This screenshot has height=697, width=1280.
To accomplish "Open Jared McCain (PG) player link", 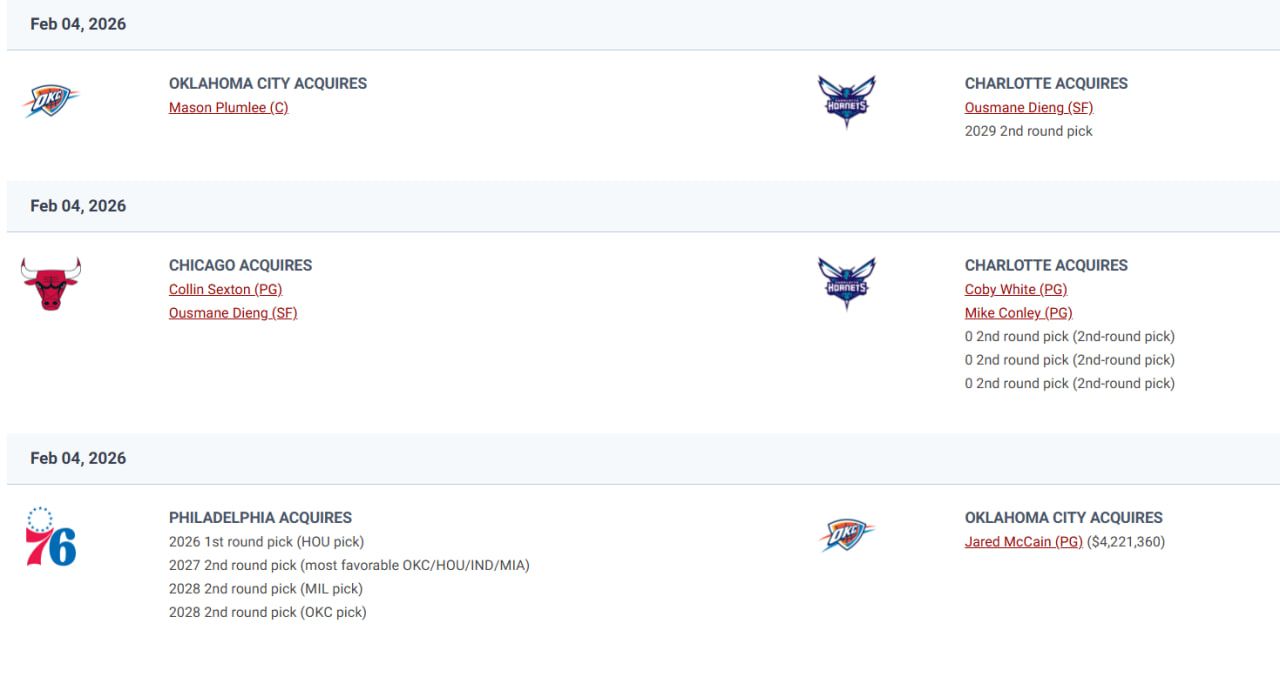I will tap(1023, 542).
